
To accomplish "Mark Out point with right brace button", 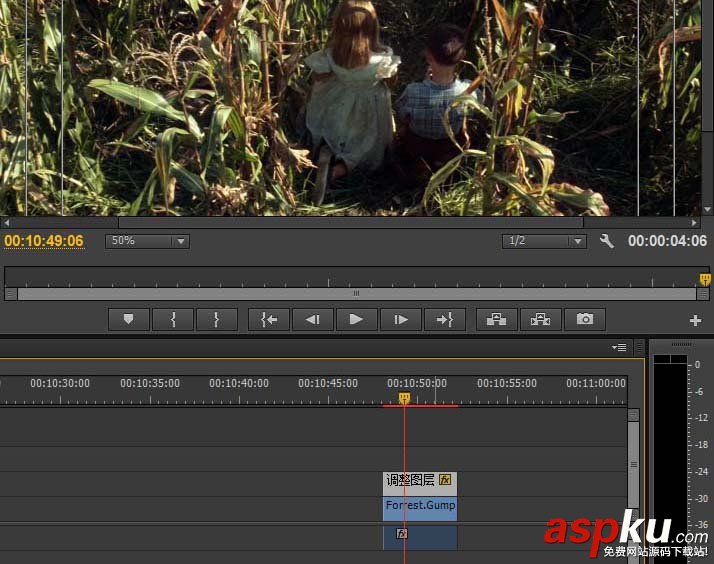I will pos(216,319).
